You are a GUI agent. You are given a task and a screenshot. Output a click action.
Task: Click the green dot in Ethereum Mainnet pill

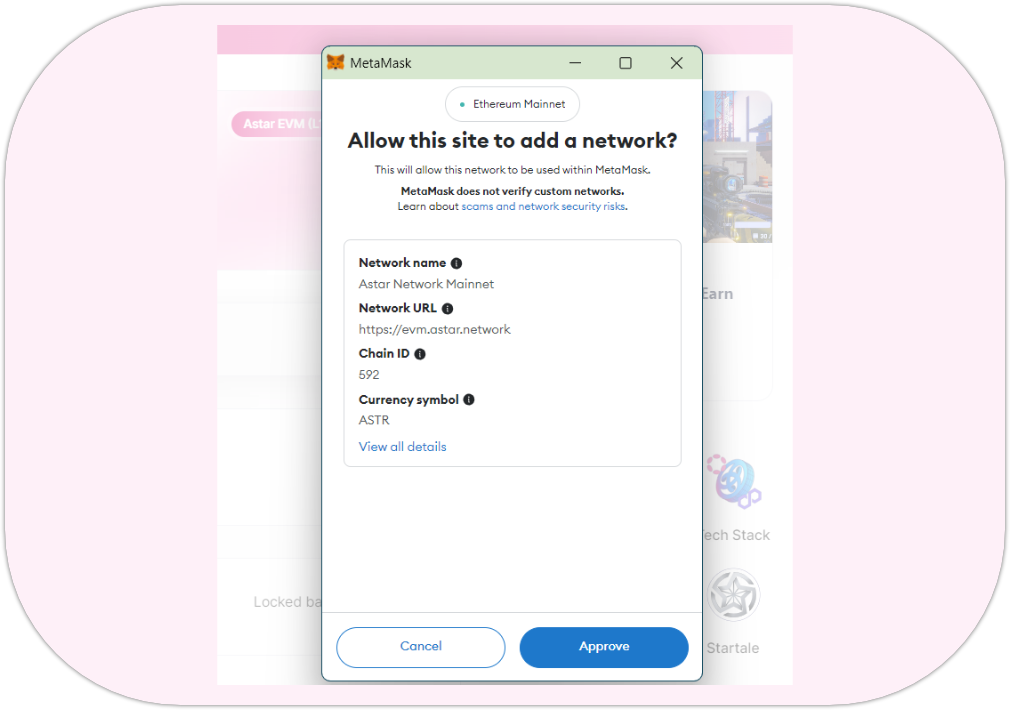point(462,104)
